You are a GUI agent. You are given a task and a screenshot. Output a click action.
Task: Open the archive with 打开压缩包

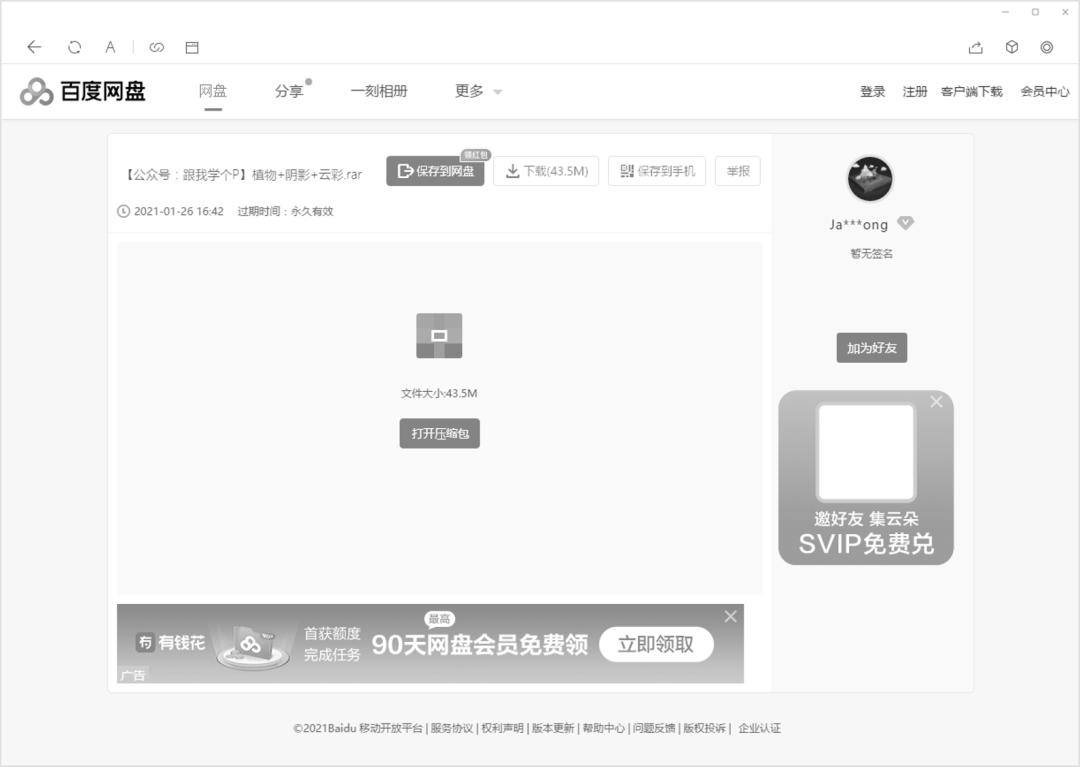(438, 433)
